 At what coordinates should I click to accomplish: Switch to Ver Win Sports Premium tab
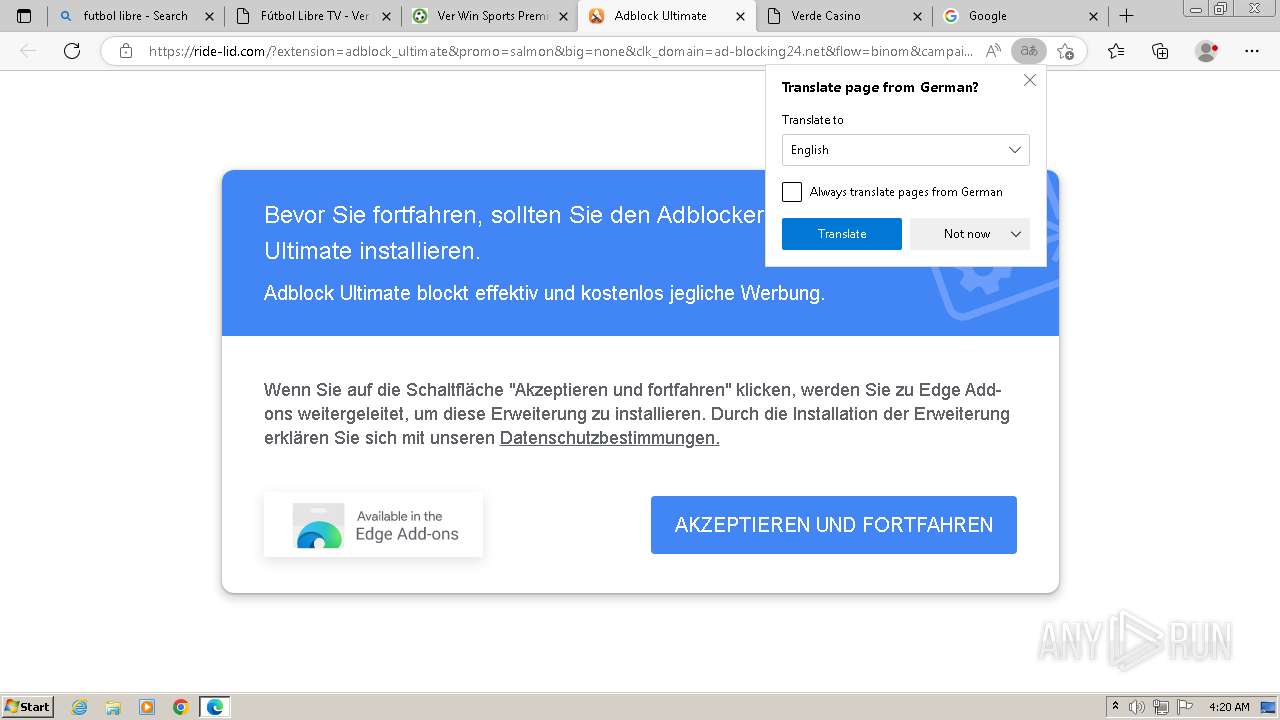pos(490,16)
